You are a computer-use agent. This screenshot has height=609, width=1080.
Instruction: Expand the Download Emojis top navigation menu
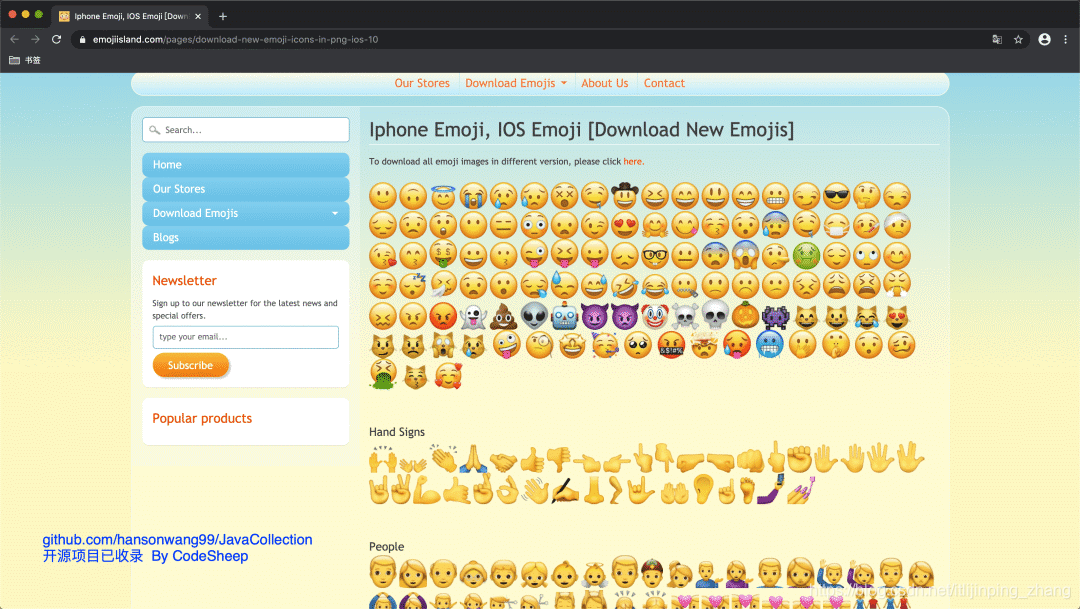click(516, 83)
